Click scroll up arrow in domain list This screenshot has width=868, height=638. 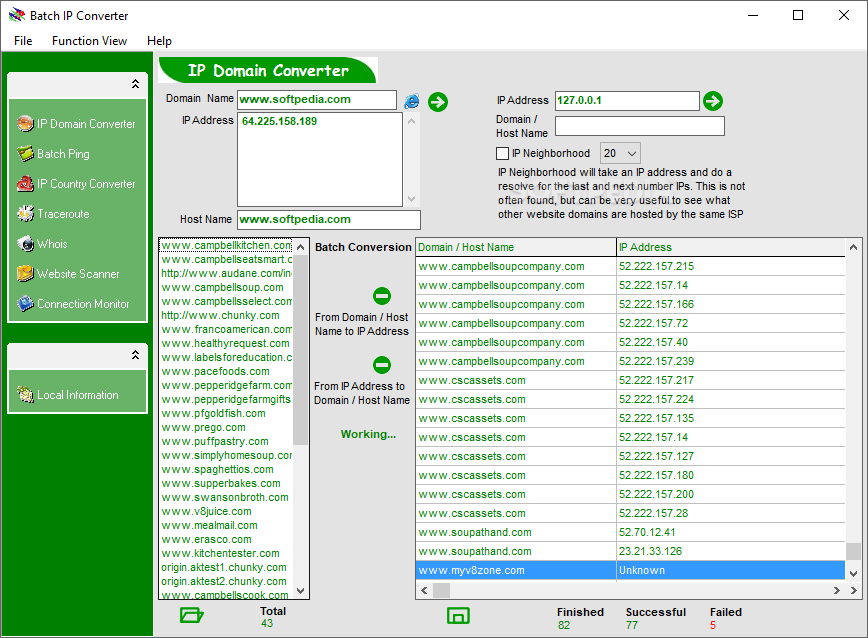pos(301,247)
